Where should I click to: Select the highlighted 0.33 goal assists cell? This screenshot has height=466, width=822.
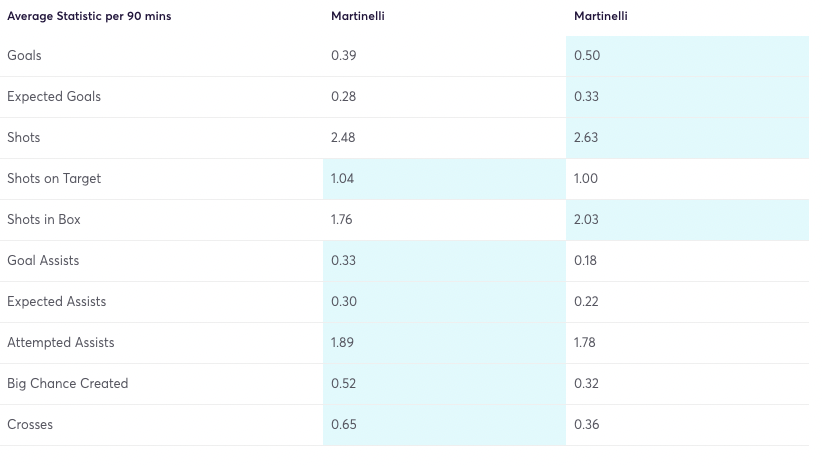coord(343,261)
